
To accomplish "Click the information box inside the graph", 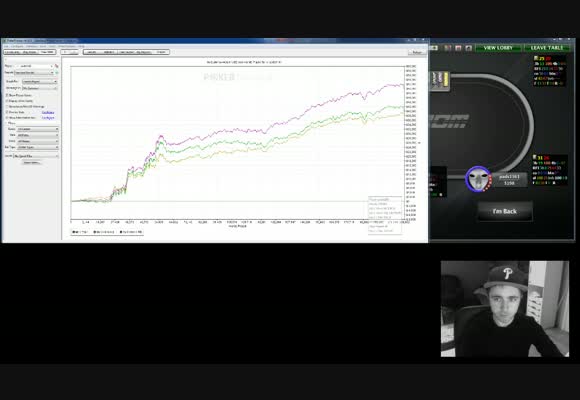I will (385, 215).
